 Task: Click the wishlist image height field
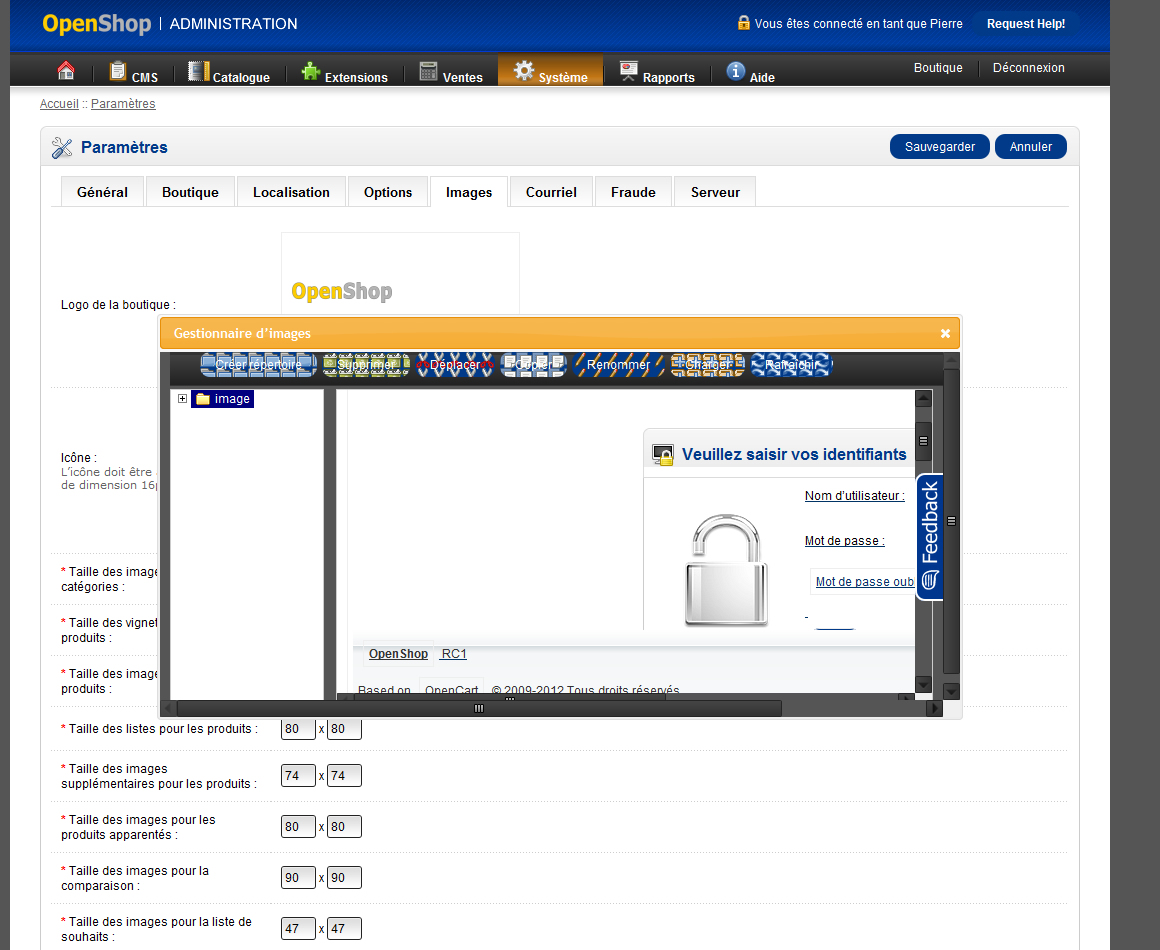point(344,929)
